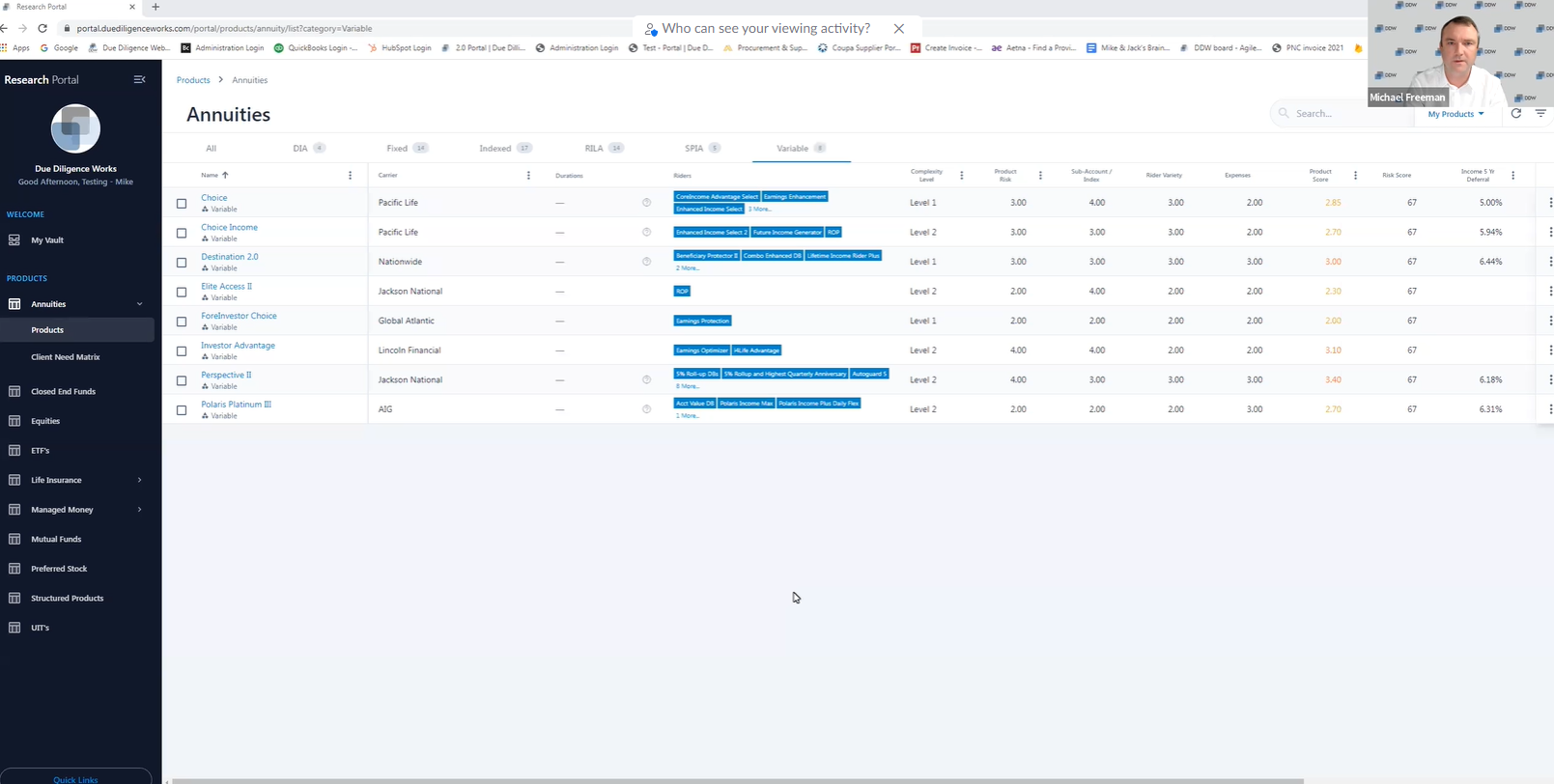Select the Elite Access II checkbox
Image resolution: width=1554 pixels, height=784 pixels.
(182, 292)
